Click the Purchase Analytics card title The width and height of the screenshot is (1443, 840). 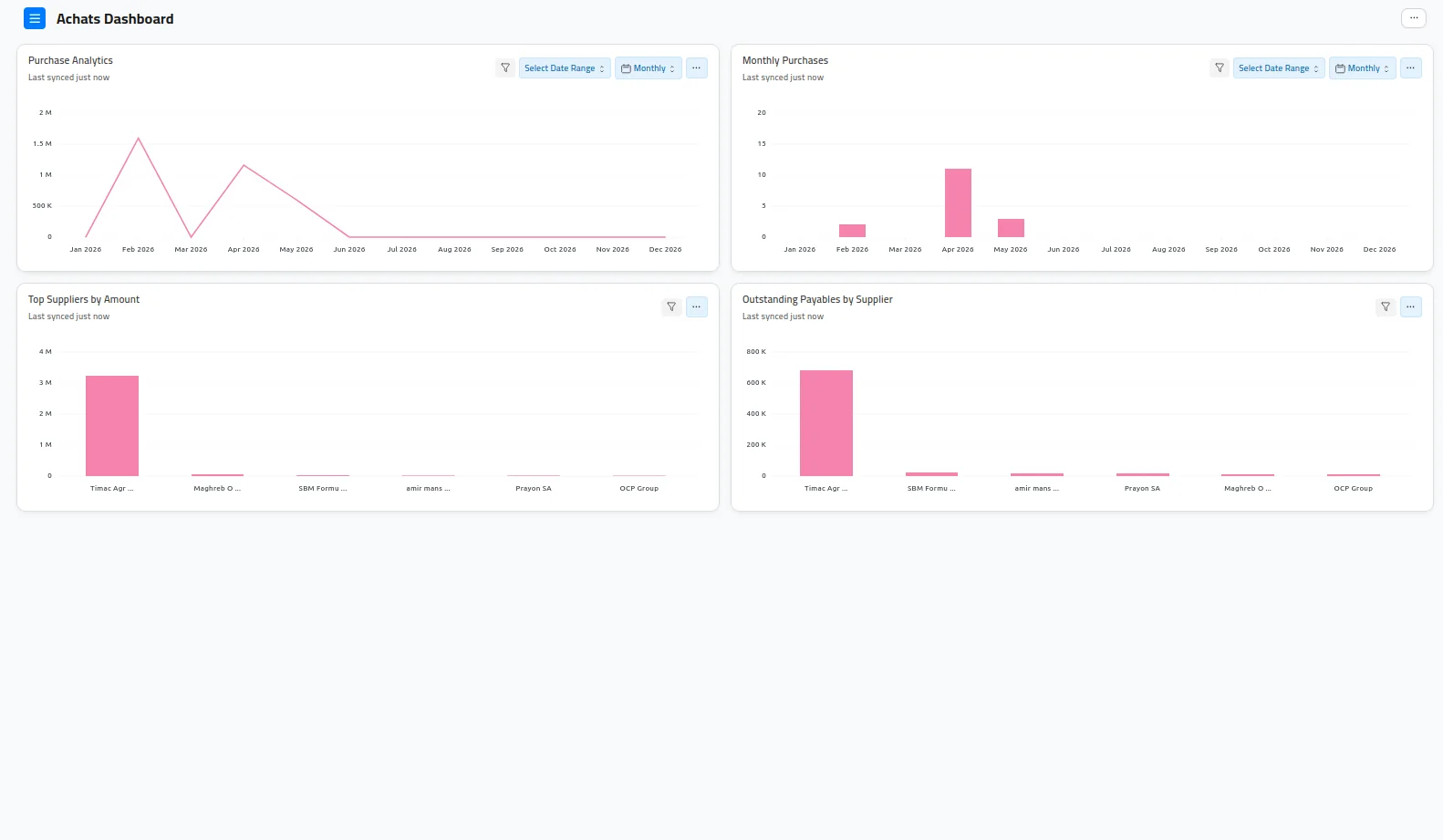[70, 60]
